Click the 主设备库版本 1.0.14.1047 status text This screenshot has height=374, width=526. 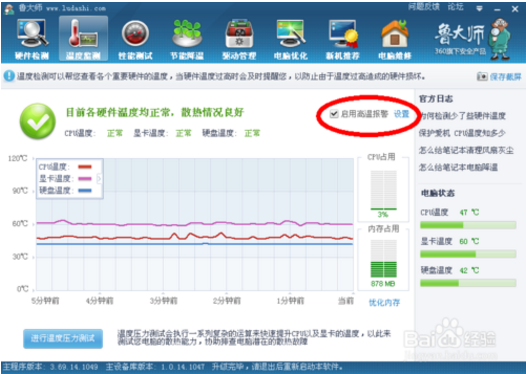[x=155, y=367]
